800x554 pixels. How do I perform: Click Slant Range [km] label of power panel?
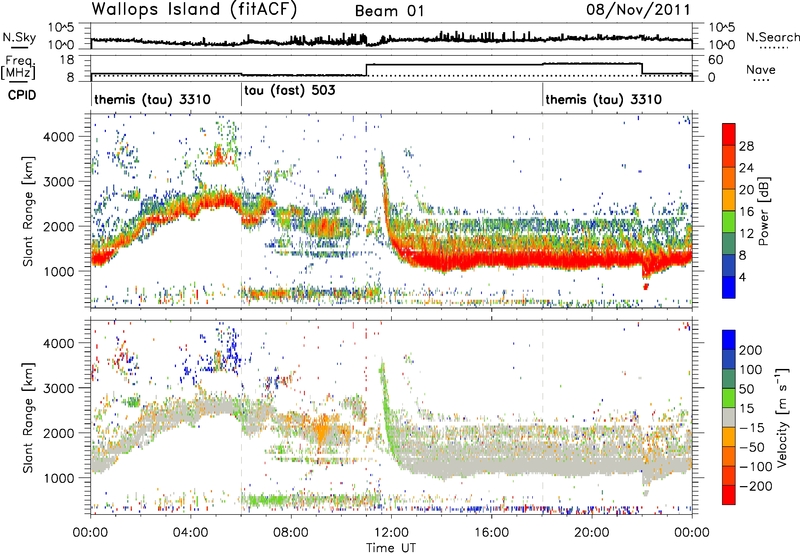[x=28, y=211]
